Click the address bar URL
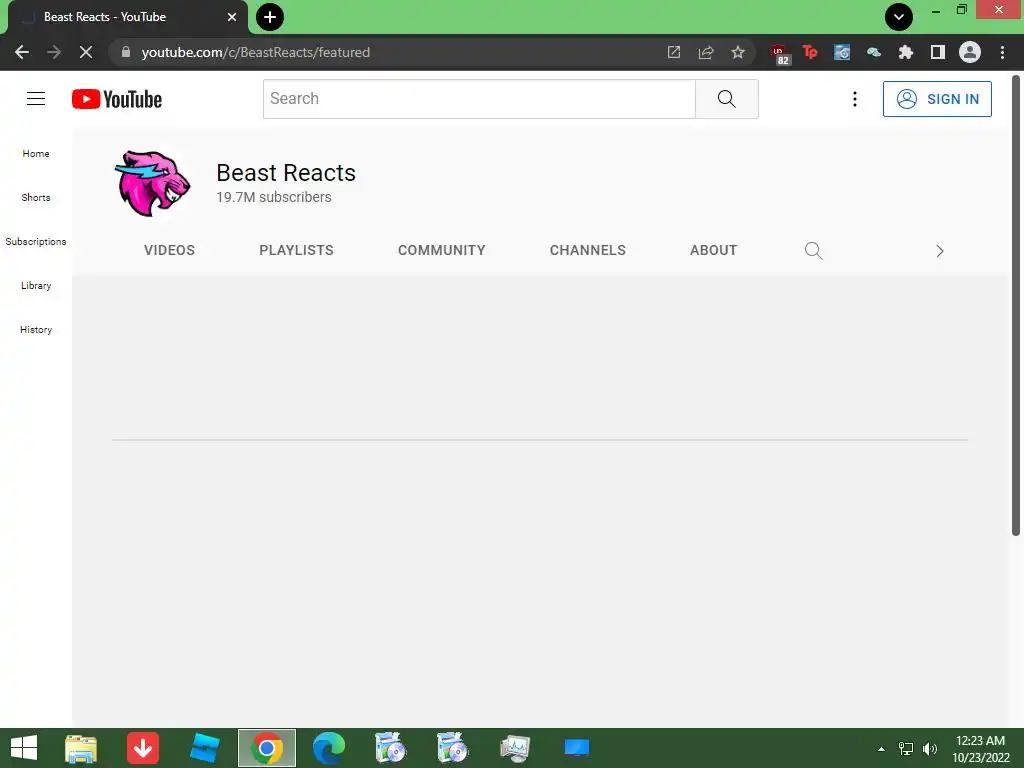1024x768 pixels. [255, 52]
